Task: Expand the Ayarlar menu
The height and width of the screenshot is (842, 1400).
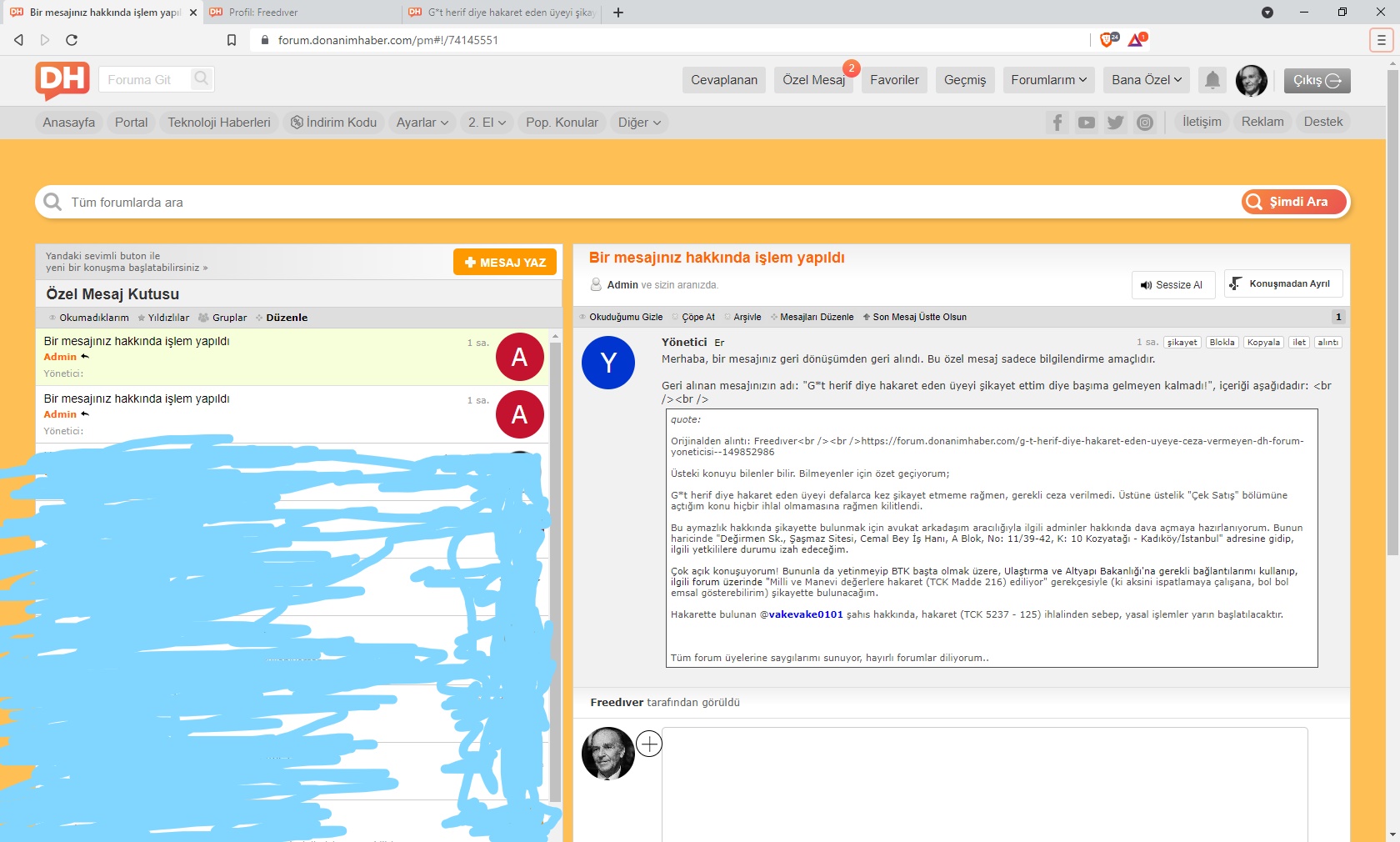Action: 422,123
